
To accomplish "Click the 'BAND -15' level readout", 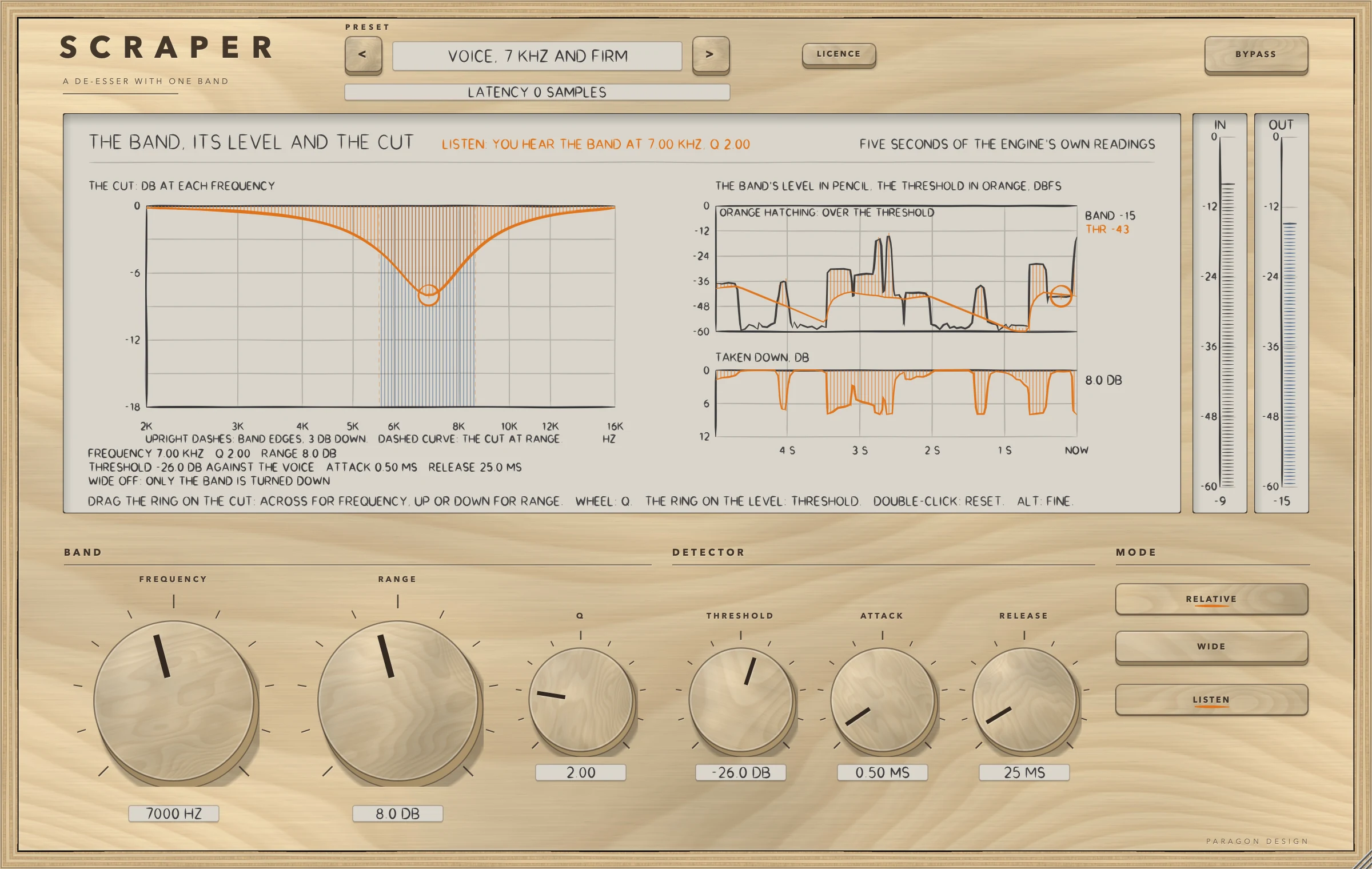I will [1110, 216].
